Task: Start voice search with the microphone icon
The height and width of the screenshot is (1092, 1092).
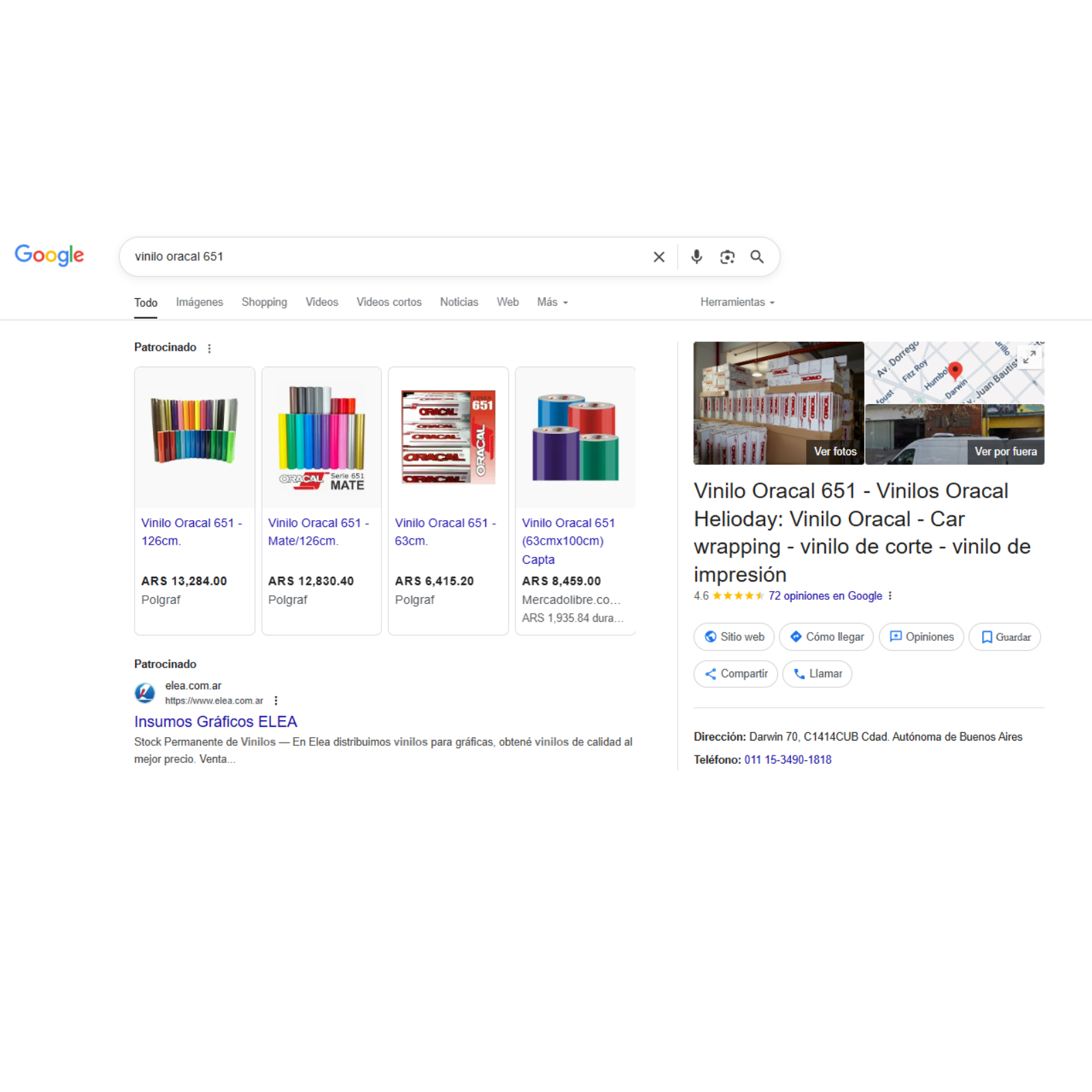Action: coord(696,257)
